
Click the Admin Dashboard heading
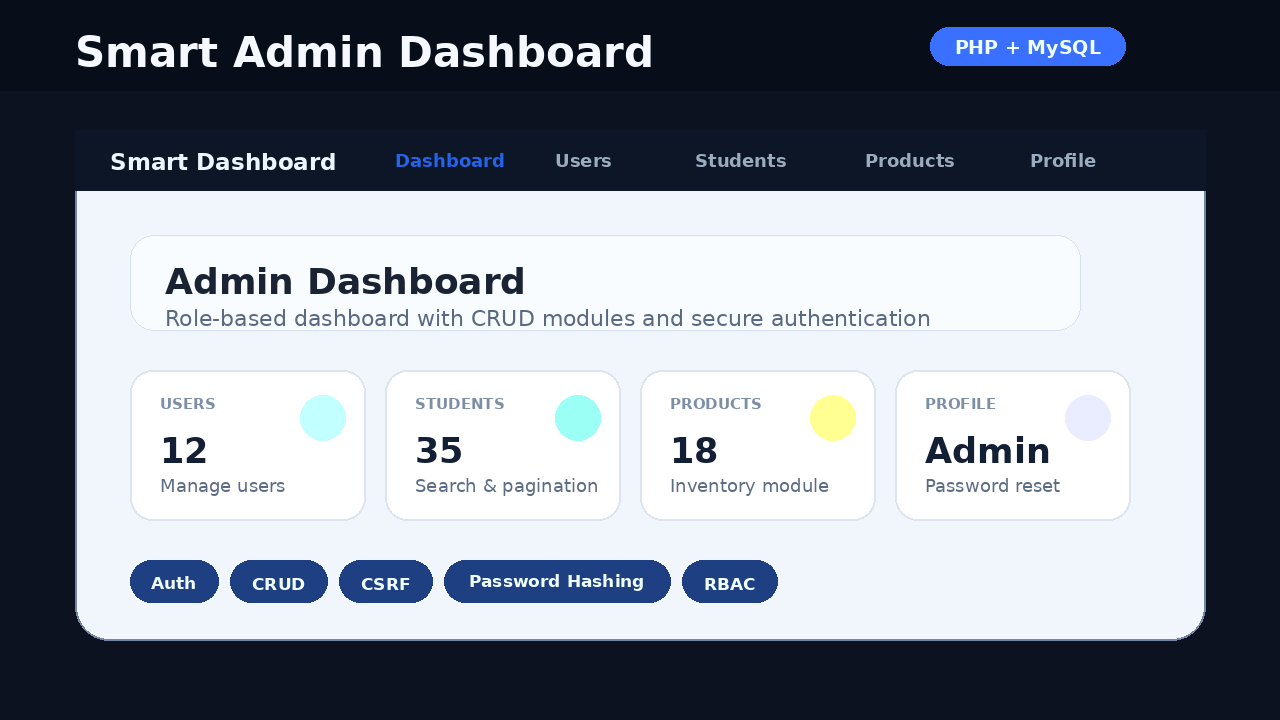tap(345, 282)
